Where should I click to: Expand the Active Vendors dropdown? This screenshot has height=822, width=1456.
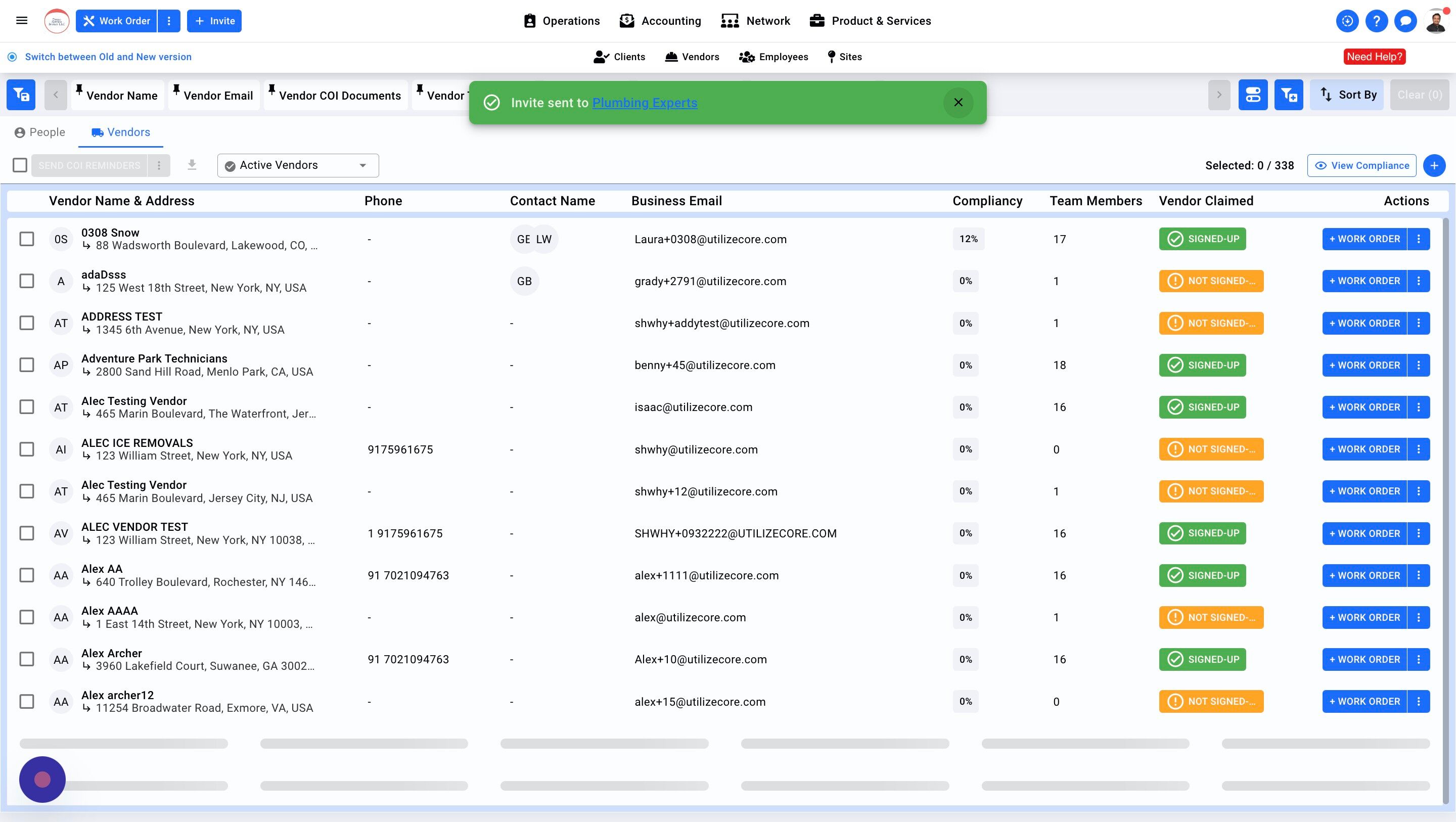pyautogui.click(x=298, y=165)
